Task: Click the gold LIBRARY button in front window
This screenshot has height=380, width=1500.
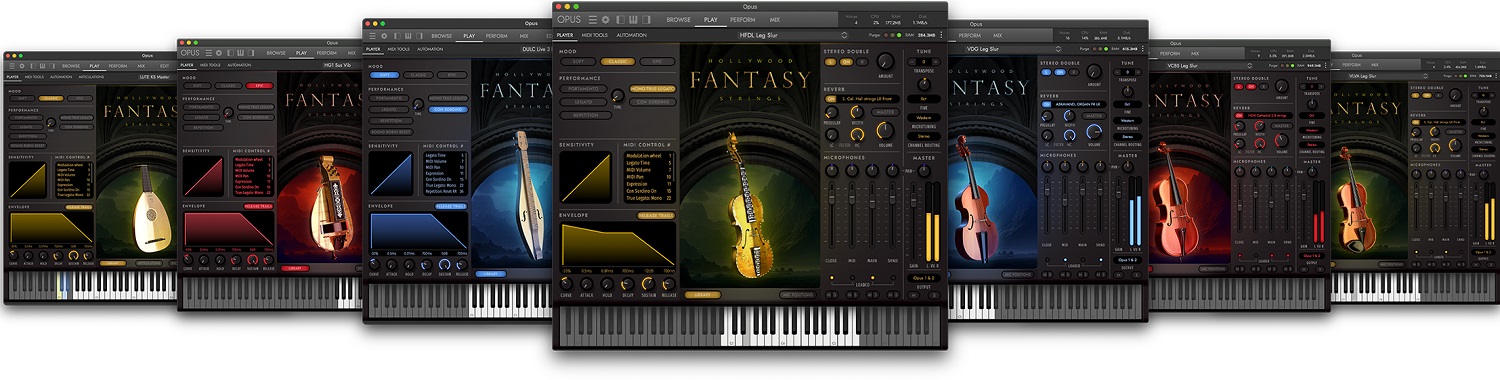Action: [702, 295]
